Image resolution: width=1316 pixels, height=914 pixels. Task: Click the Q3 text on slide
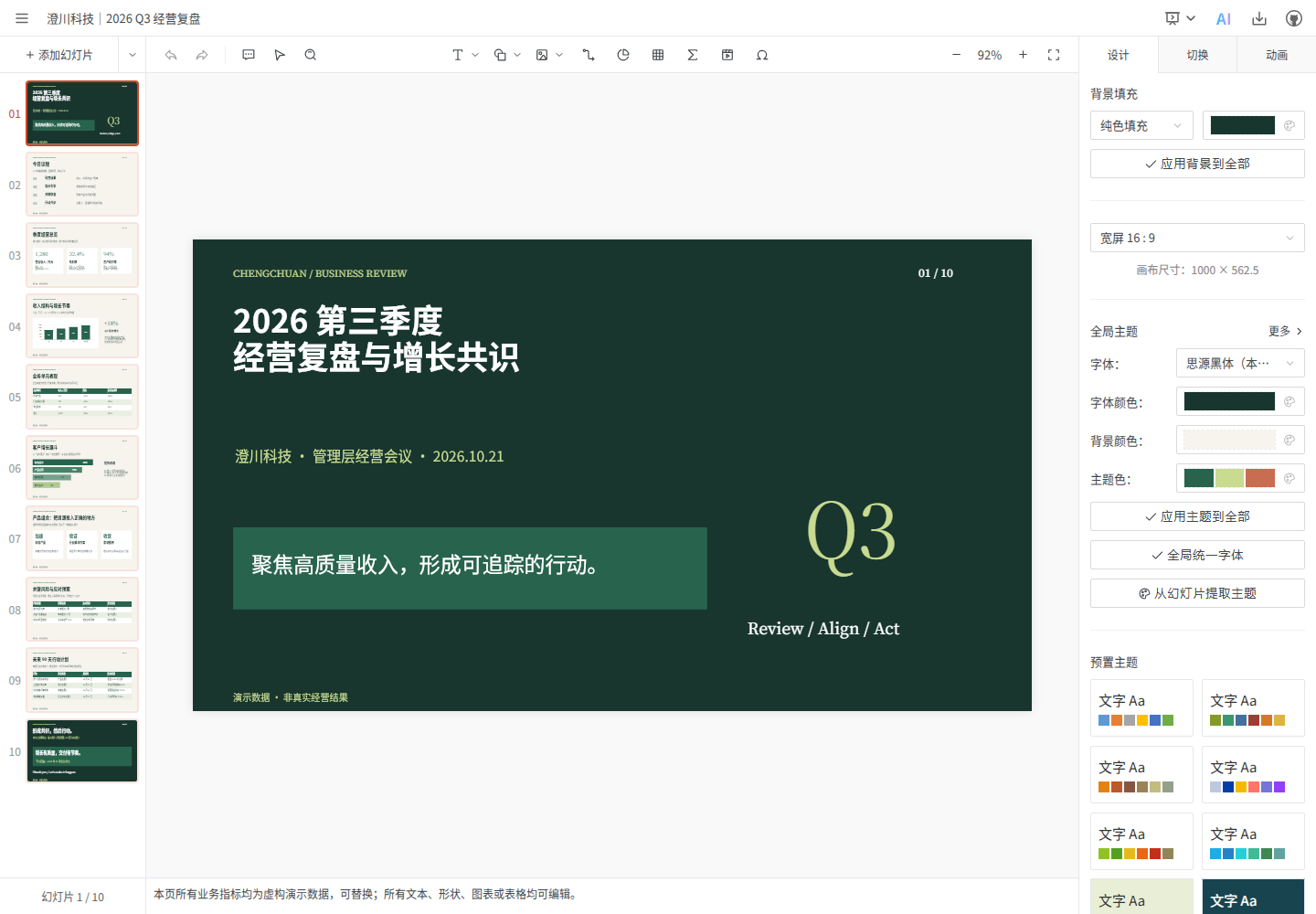point(851,536)
